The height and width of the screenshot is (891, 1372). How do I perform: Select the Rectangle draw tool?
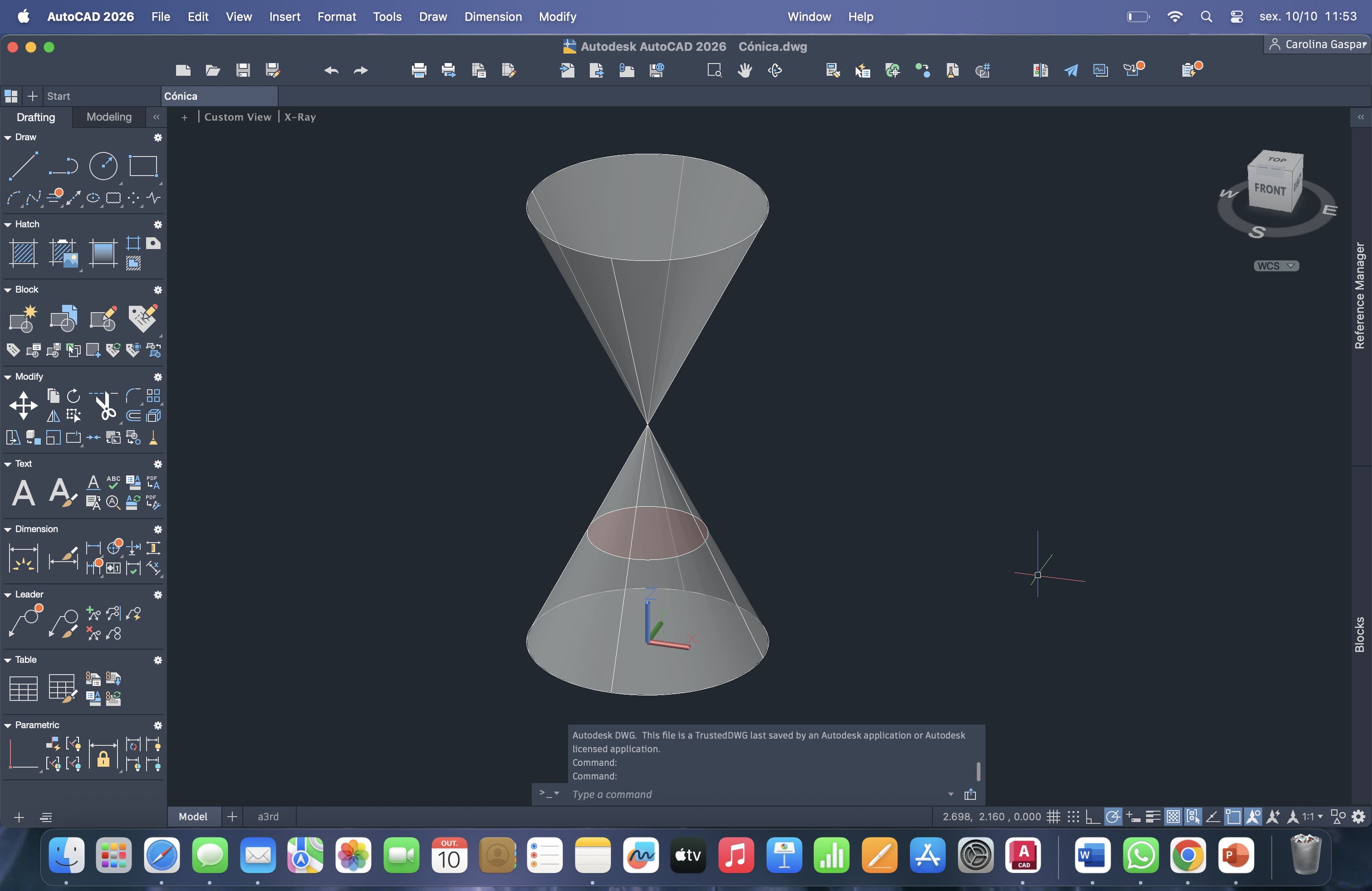coord(142,166)
